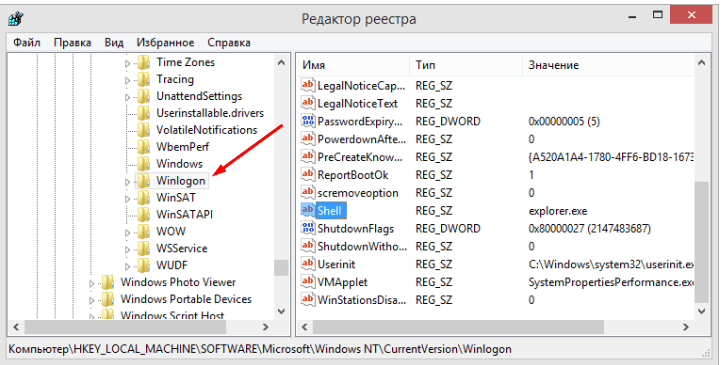The image size is (721, 365).
Task: Click the folder icon of WbemPerf key
Action: click(x=144, y=147)
